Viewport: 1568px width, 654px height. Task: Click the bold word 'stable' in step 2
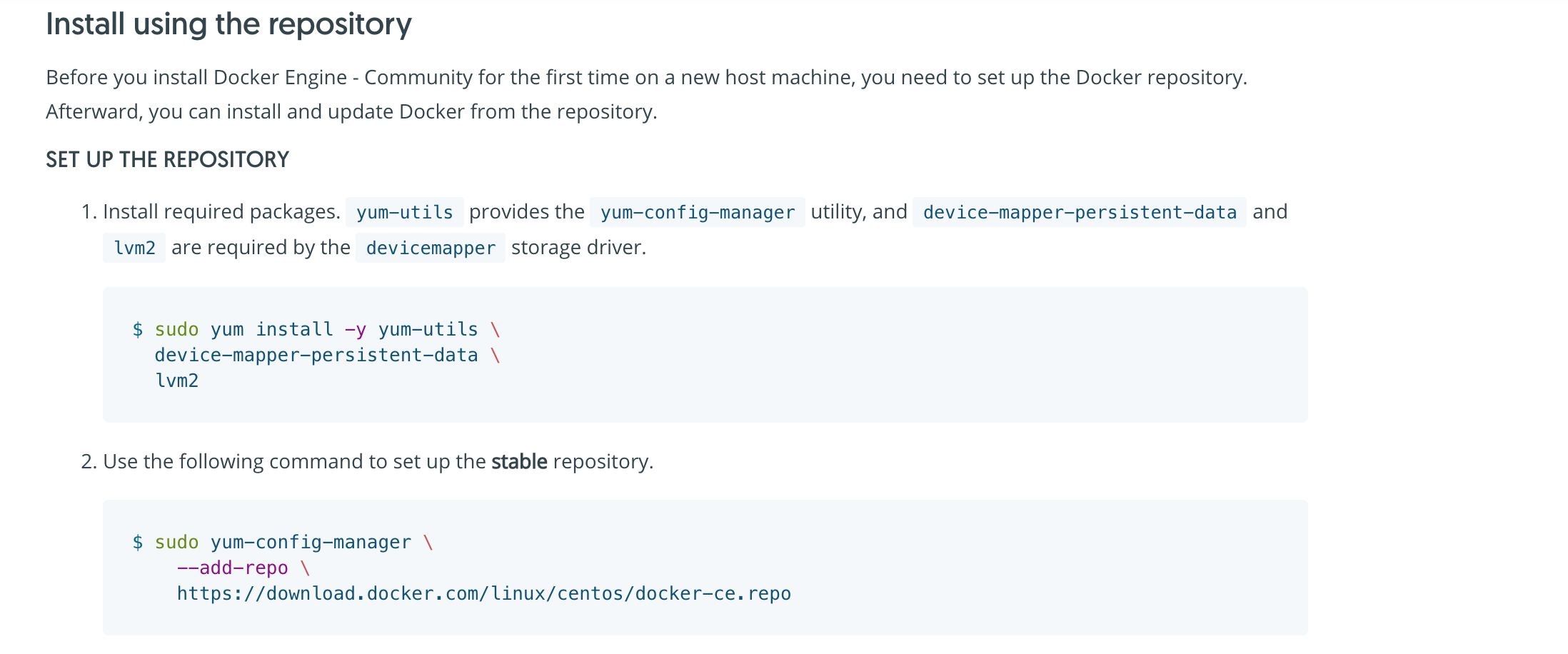click(519, 461)
